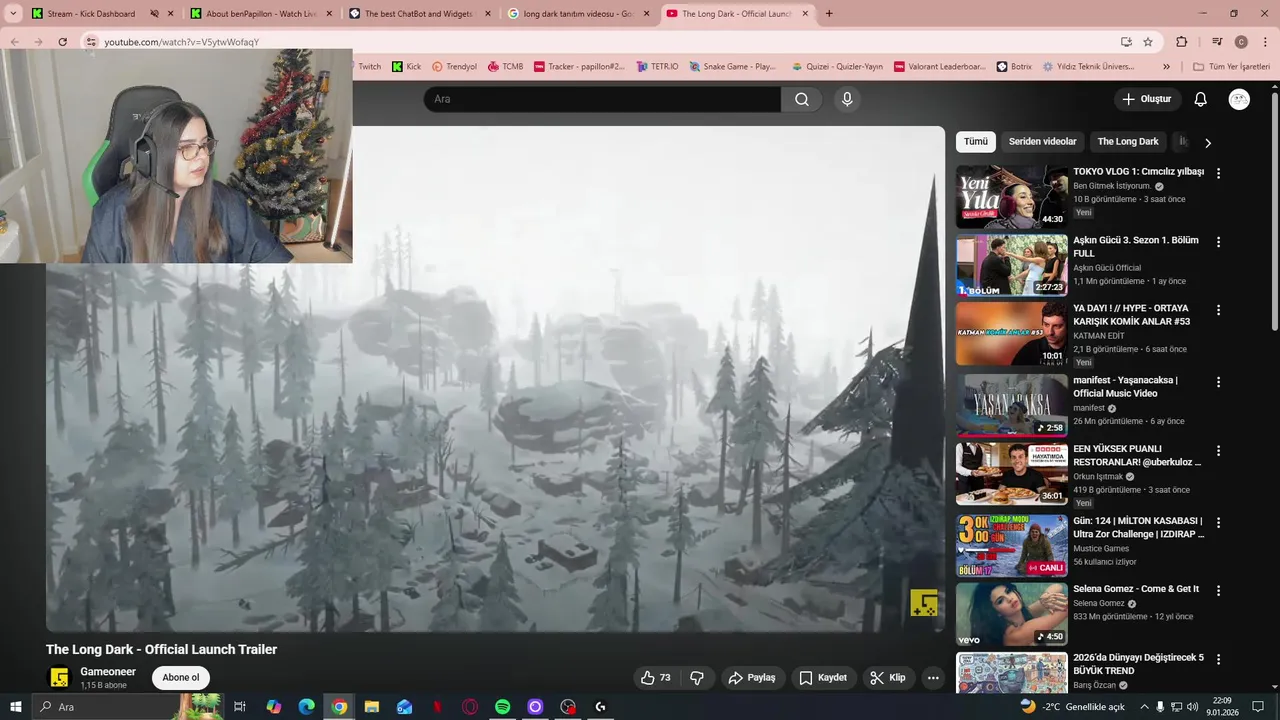1280x720 pixels.
Task: Open Chrome three-dot menu
Action: 1265,42
